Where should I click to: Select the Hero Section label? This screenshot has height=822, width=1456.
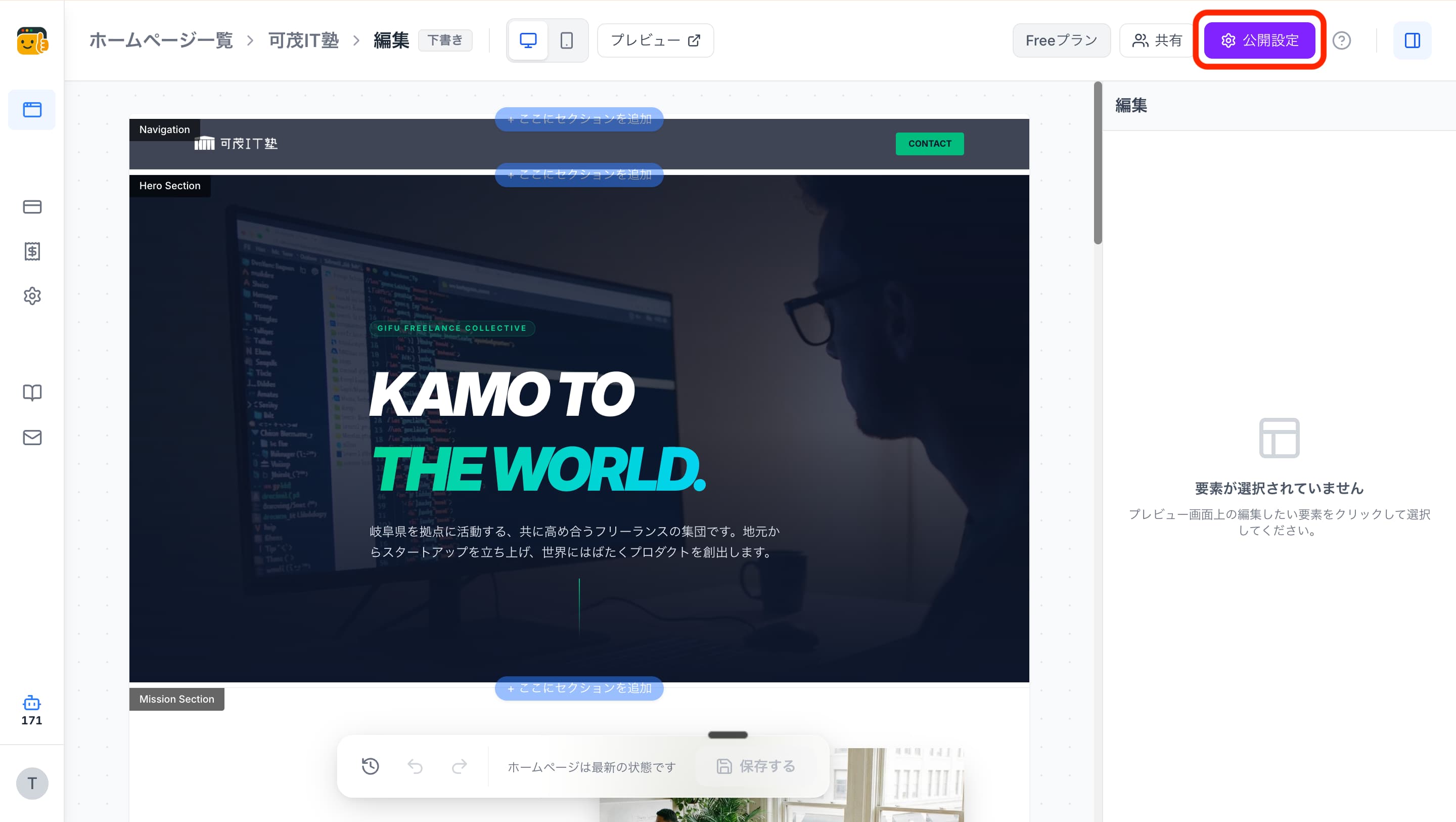click(x=169, y=186)
